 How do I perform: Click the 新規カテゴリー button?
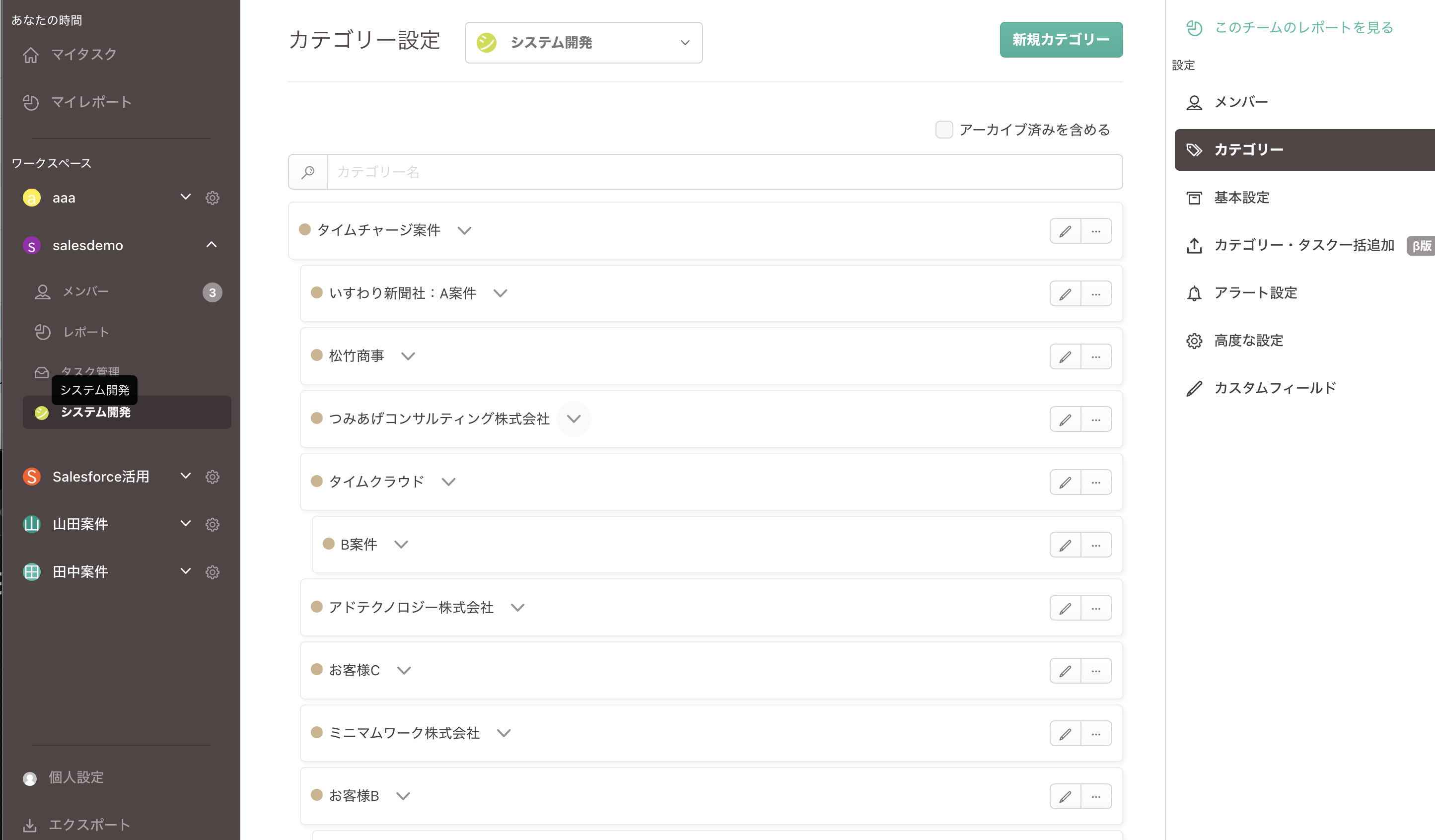click(x=1061, y=40)
